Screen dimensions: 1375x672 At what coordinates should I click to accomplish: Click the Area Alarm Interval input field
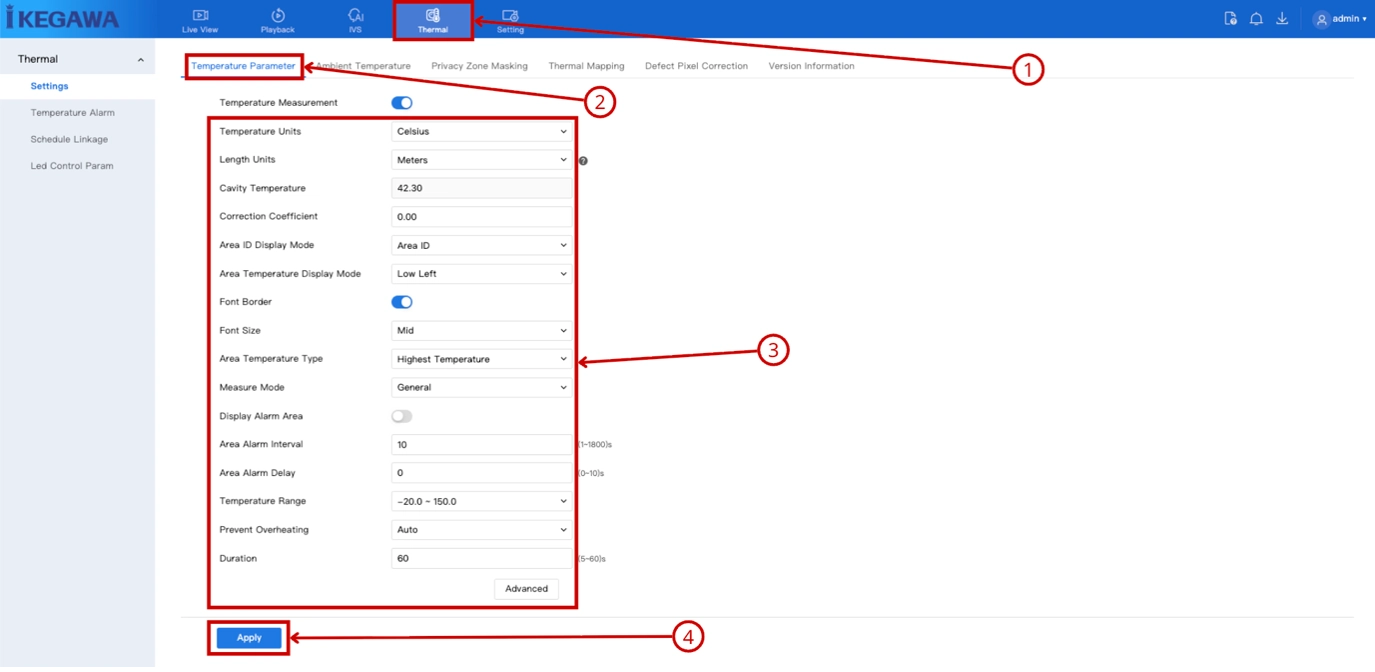[482, 444]
